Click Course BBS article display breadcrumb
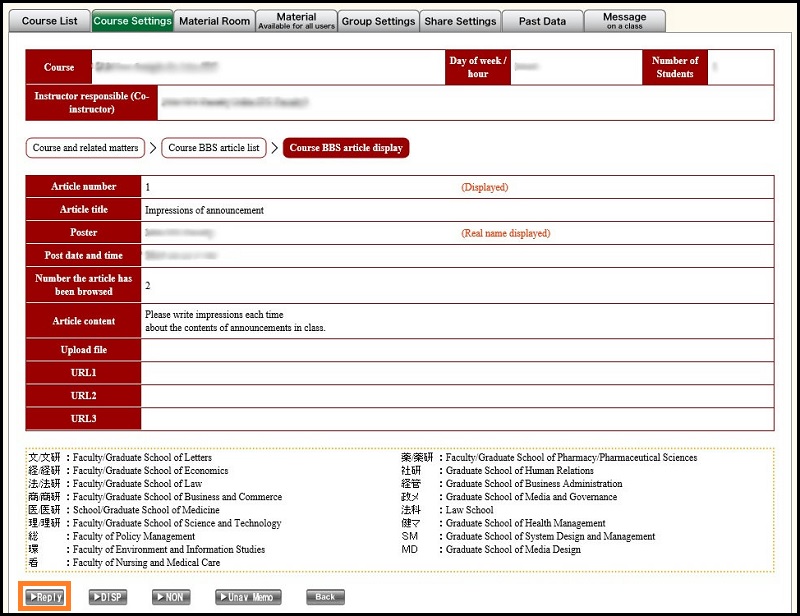800x616 pixels. [x=346, y=148]
